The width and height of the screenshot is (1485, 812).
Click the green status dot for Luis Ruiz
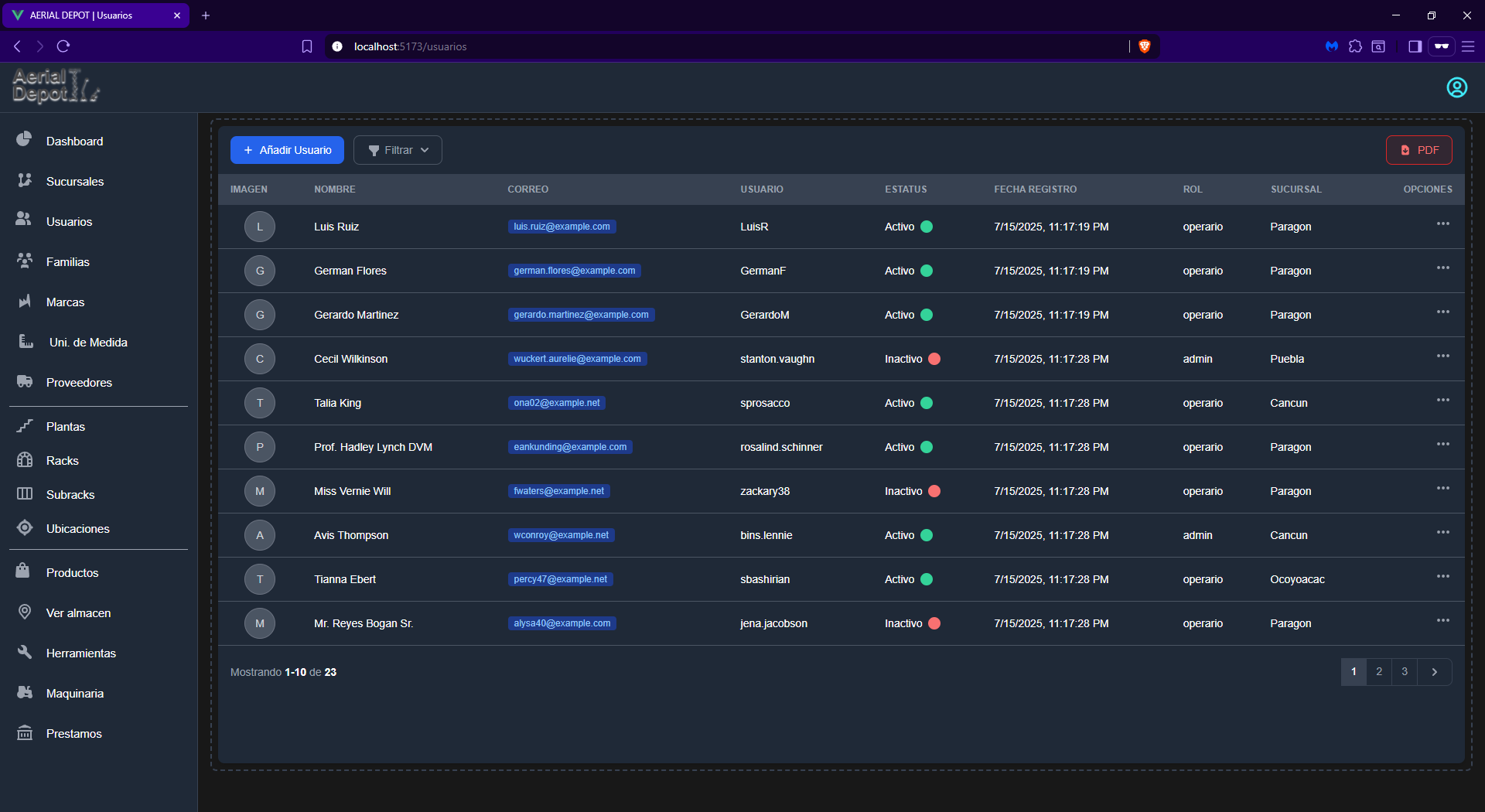tap(927, 227)
